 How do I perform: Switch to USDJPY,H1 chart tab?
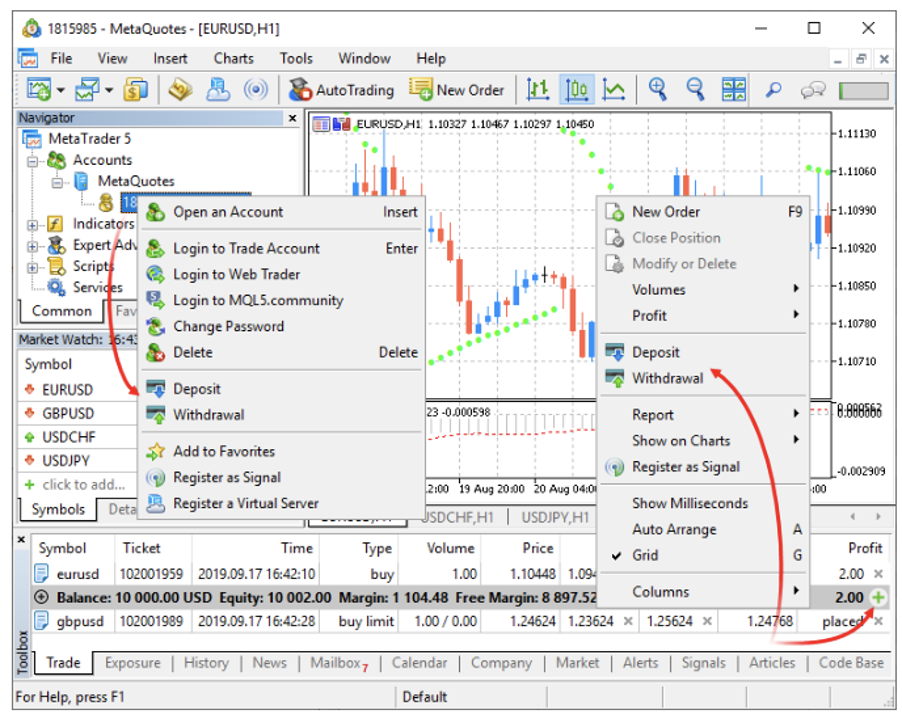coord(555,518)
